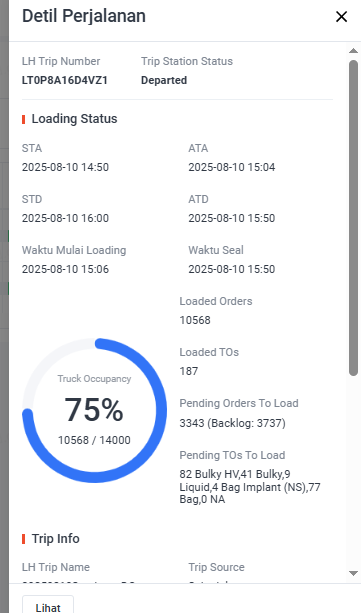Viewport: 361px width, 613px height.
Task: Click the scrollbar up arrow
Action: (353, 51)
